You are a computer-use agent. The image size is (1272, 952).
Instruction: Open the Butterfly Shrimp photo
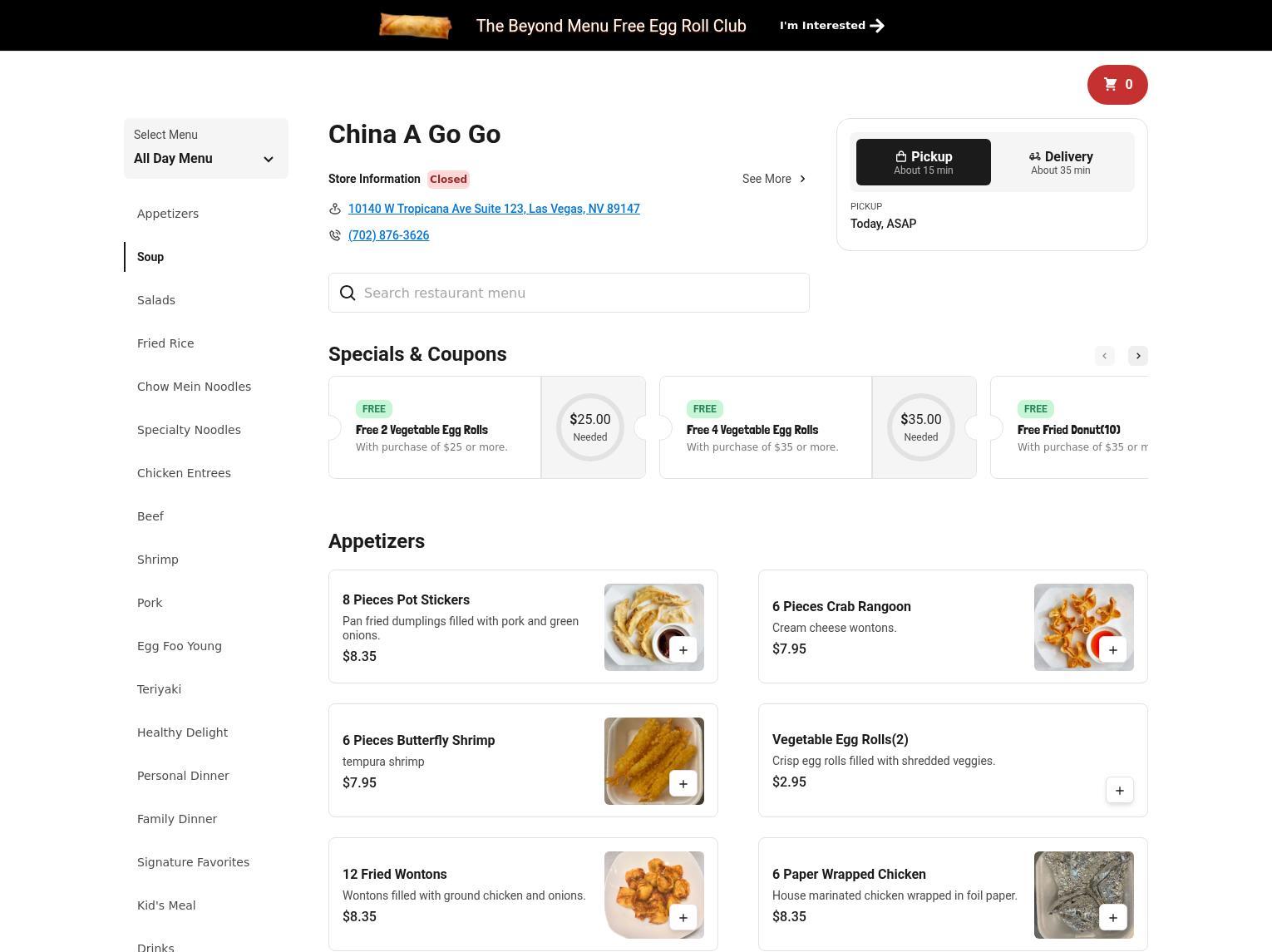click(654, 761)
